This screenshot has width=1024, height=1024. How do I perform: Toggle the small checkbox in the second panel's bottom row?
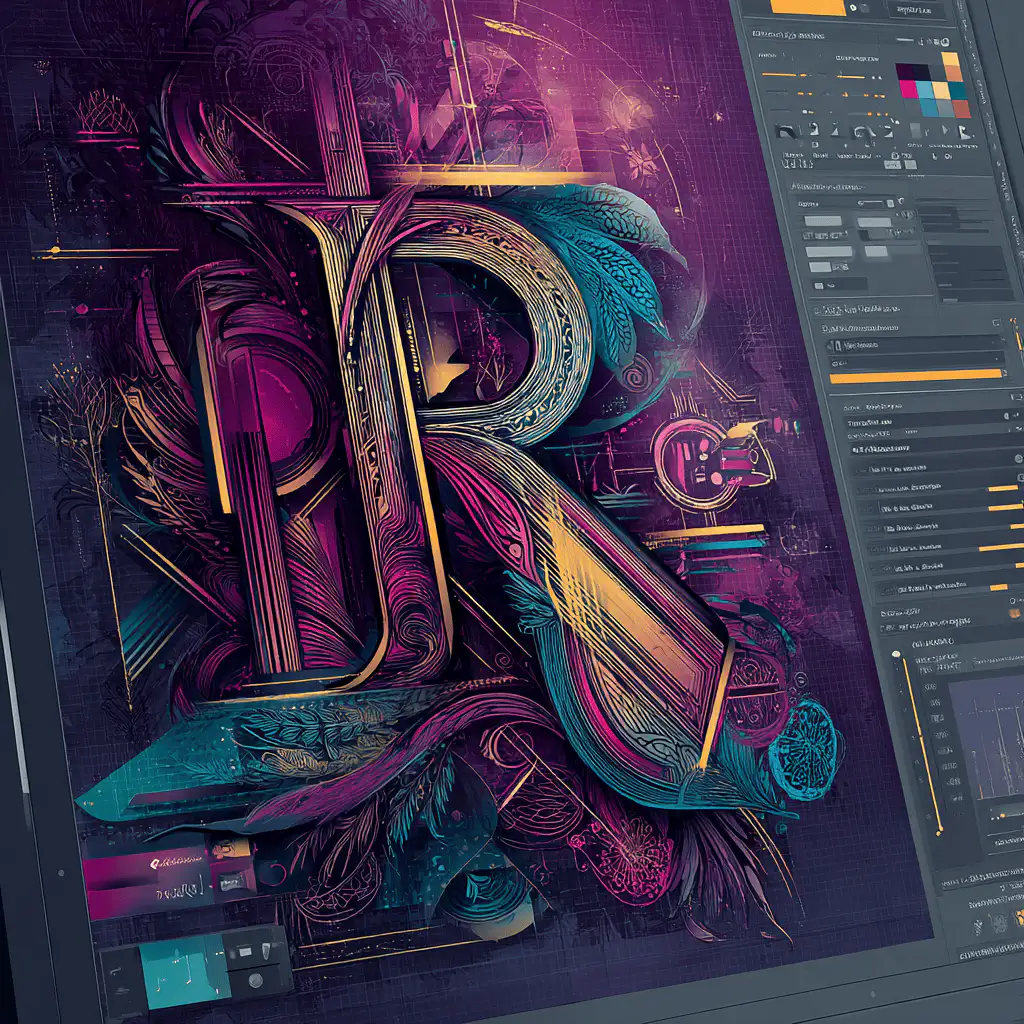click(817, 285)
